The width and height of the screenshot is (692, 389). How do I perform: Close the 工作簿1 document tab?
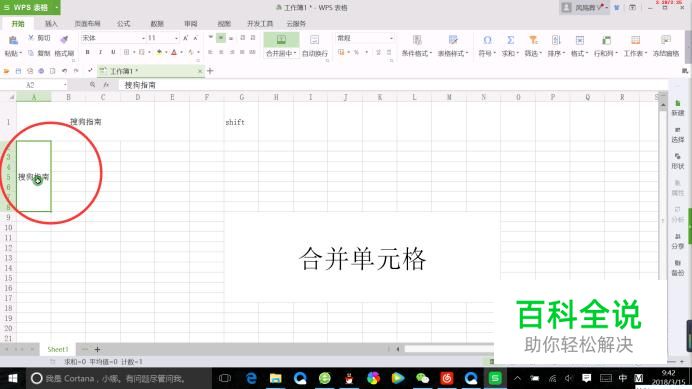coord(199,71)
